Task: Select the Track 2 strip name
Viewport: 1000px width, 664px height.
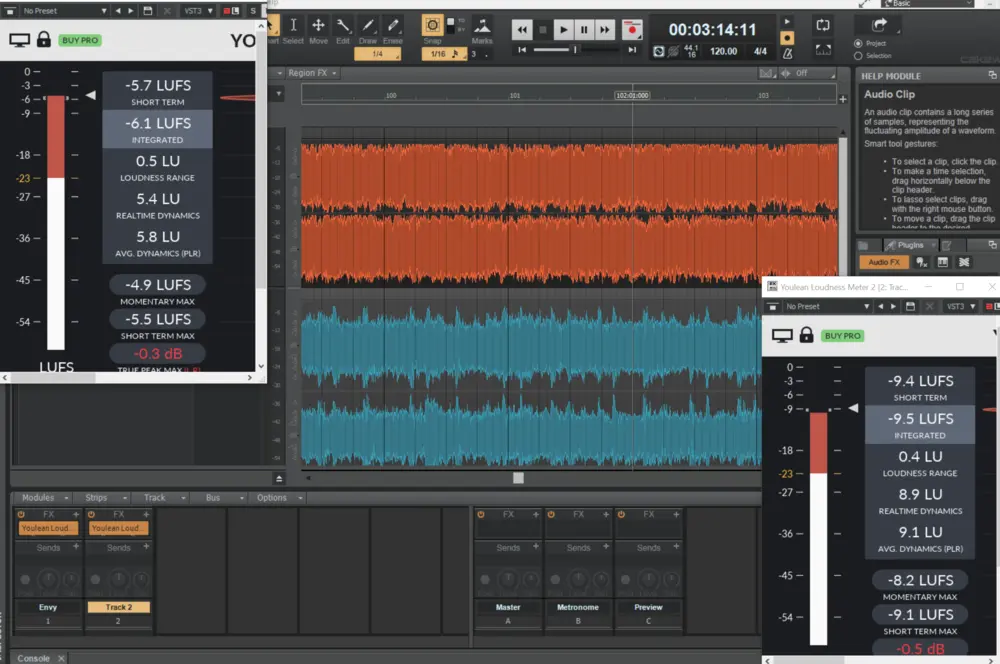Action: pos(119,607)
